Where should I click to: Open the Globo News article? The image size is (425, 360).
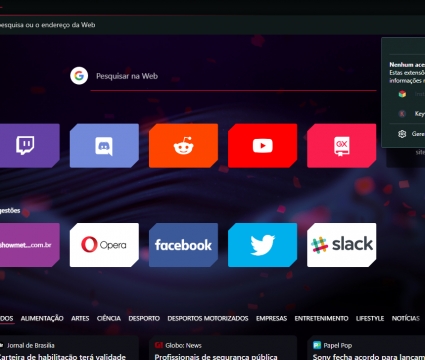coord(223,348)
